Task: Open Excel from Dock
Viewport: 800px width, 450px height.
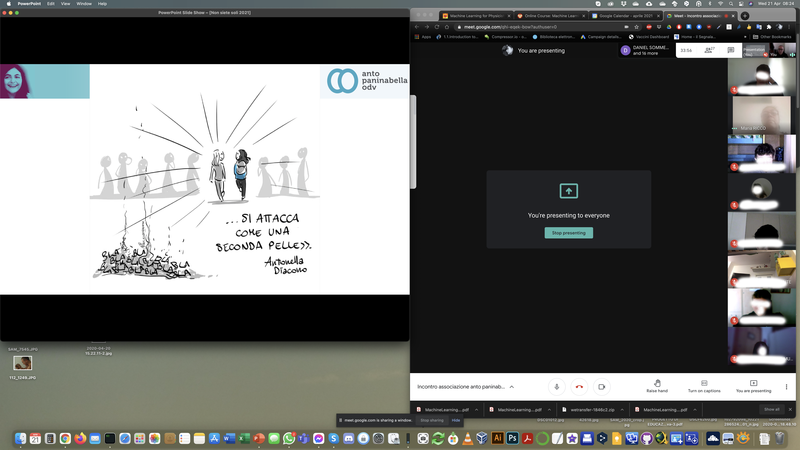Action: (x=244, y=438)
